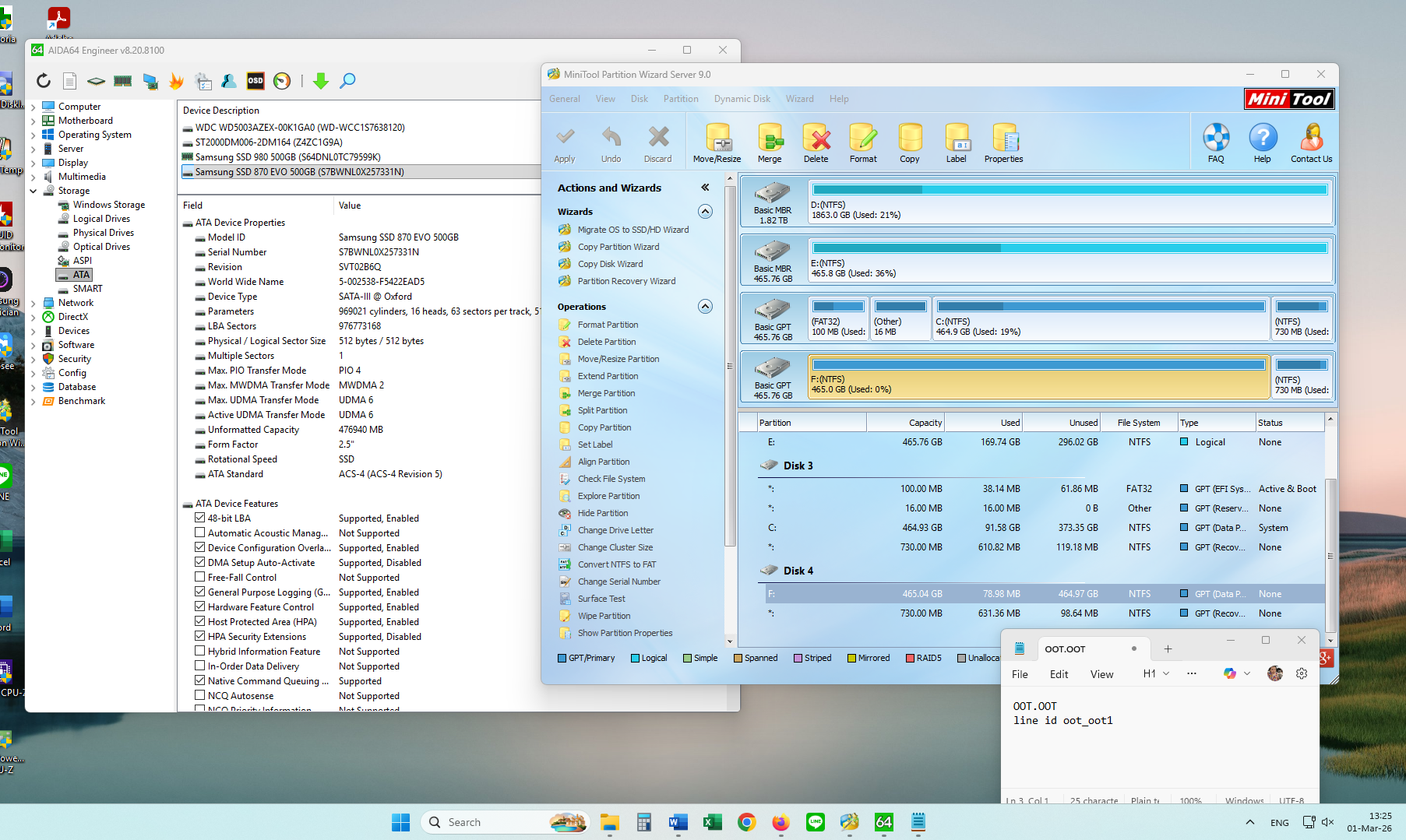Expand the Motherboard tree node

pyautogui.click(x=33, y=121)
